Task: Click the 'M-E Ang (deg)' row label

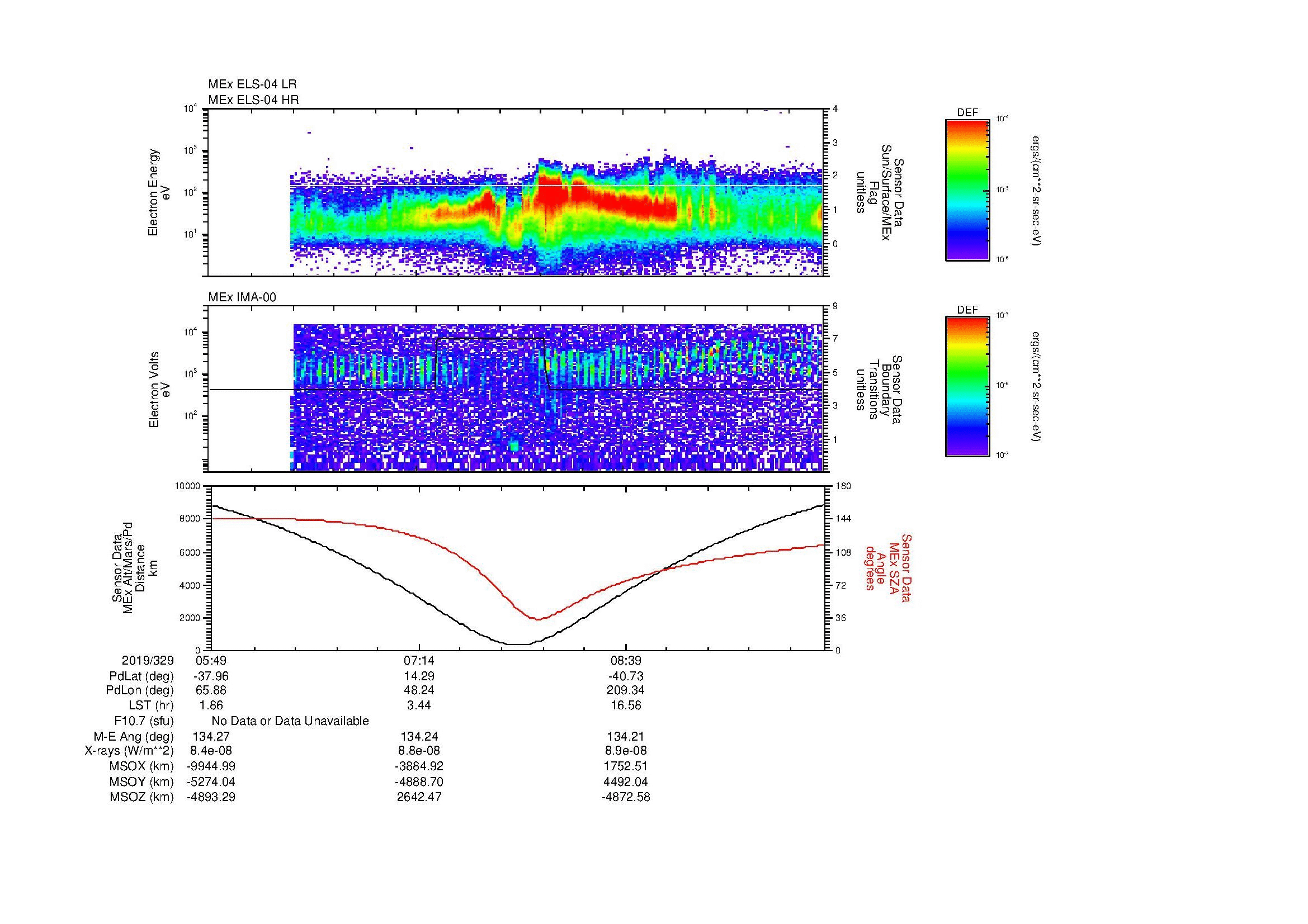Action: (x=134, y=736)
